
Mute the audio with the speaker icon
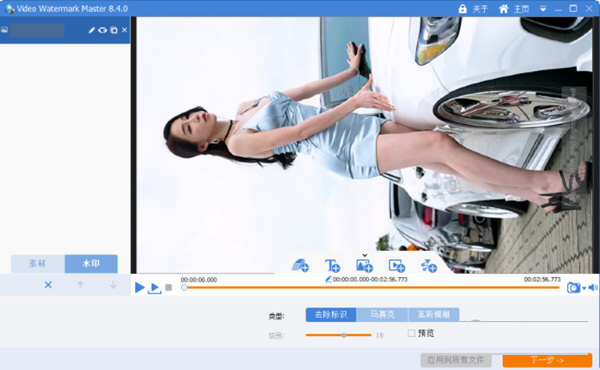tap(593, 287)
